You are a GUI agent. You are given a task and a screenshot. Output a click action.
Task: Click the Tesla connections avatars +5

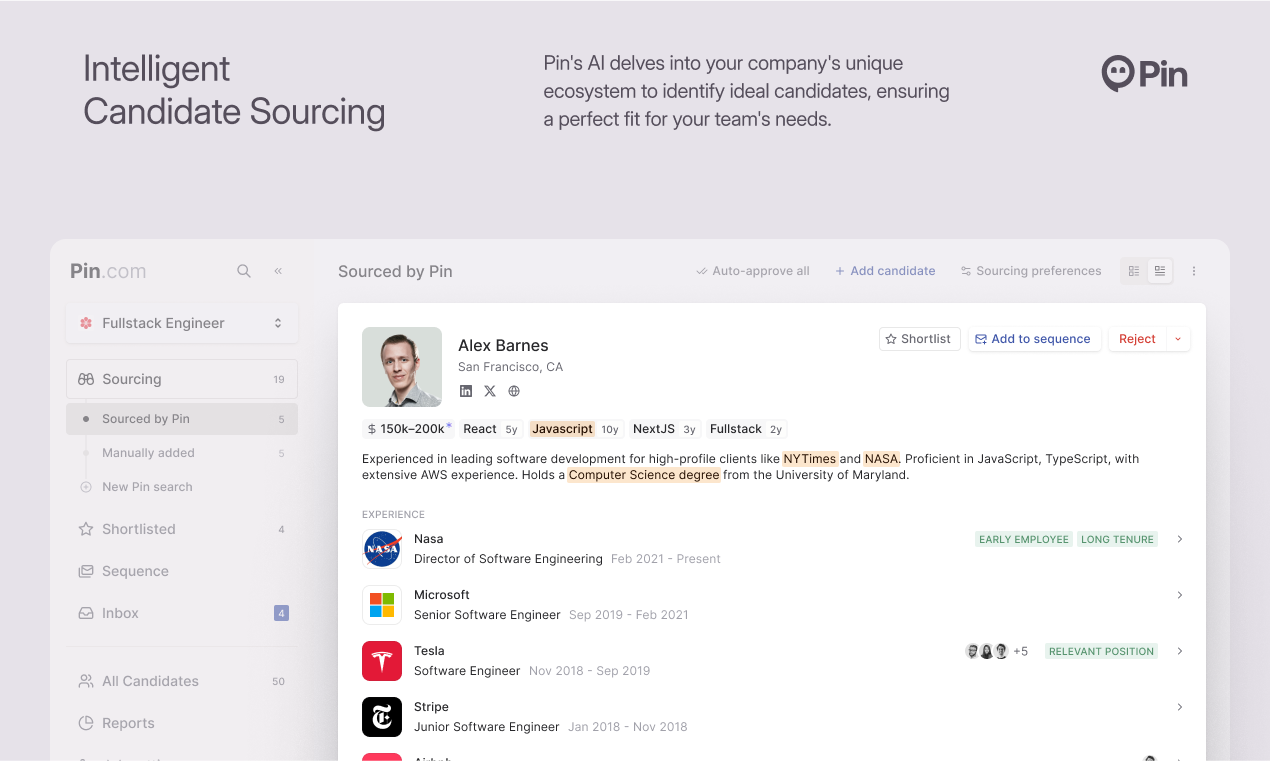[x=996, y=651]
